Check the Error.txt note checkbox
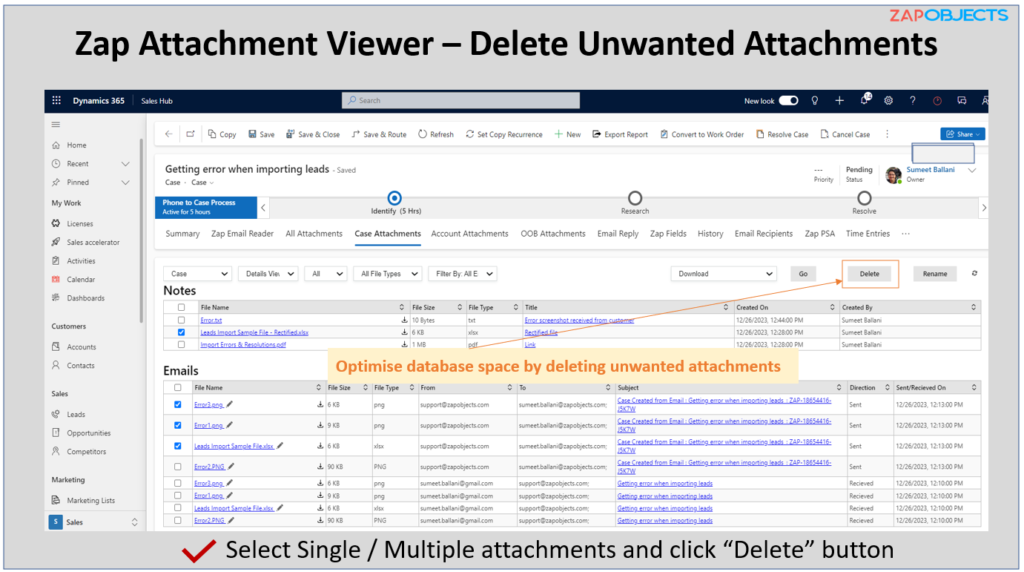This screenshot has width=1024, height=572. (182, 320)
